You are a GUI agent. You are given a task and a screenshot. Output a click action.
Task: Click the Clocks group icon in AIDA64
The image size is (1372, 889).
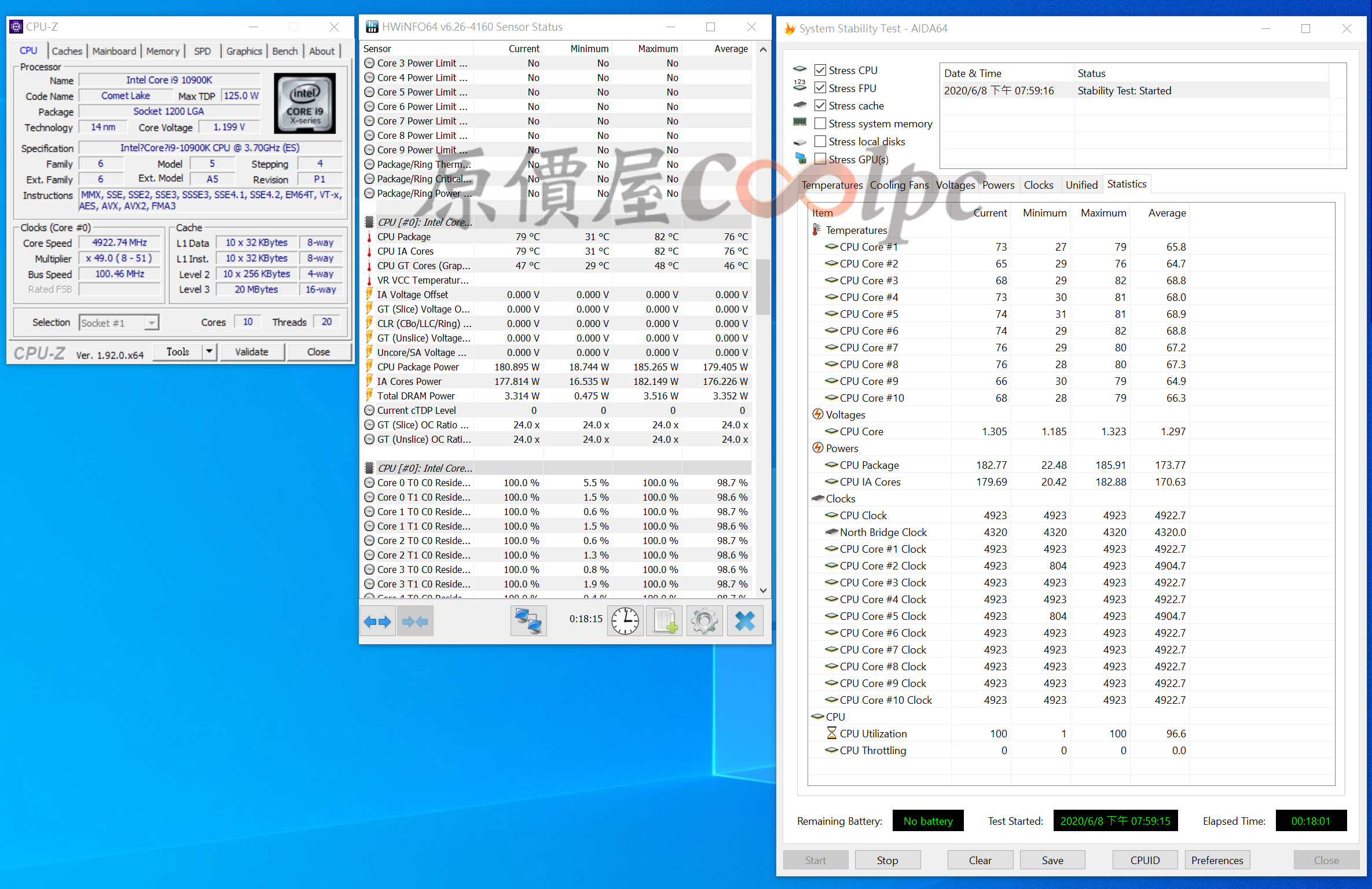click(817, 498)
